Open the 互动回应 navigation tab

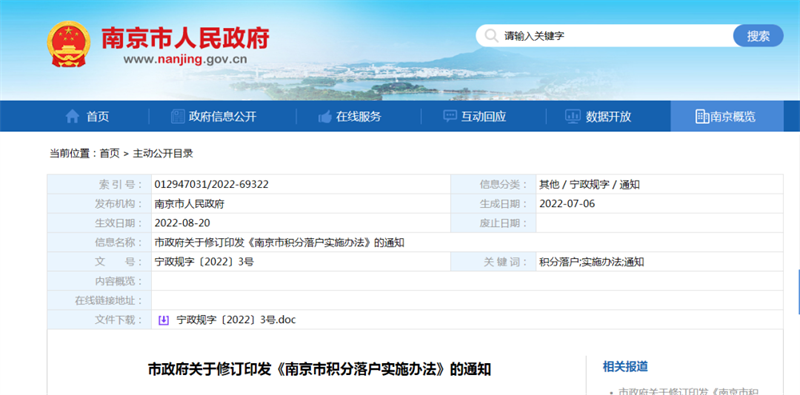(x=483, y=116)
